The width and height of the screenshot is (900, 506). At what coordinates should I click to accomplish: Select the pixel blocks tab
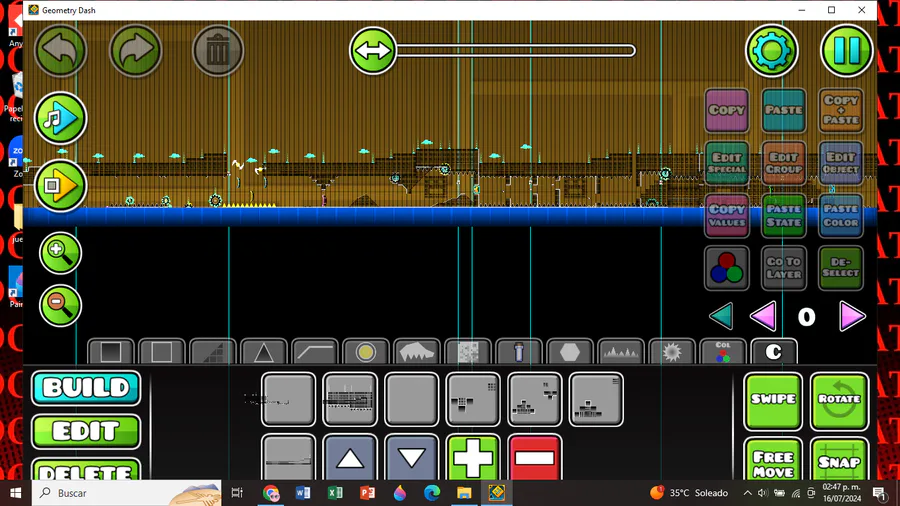pos(468,351)
